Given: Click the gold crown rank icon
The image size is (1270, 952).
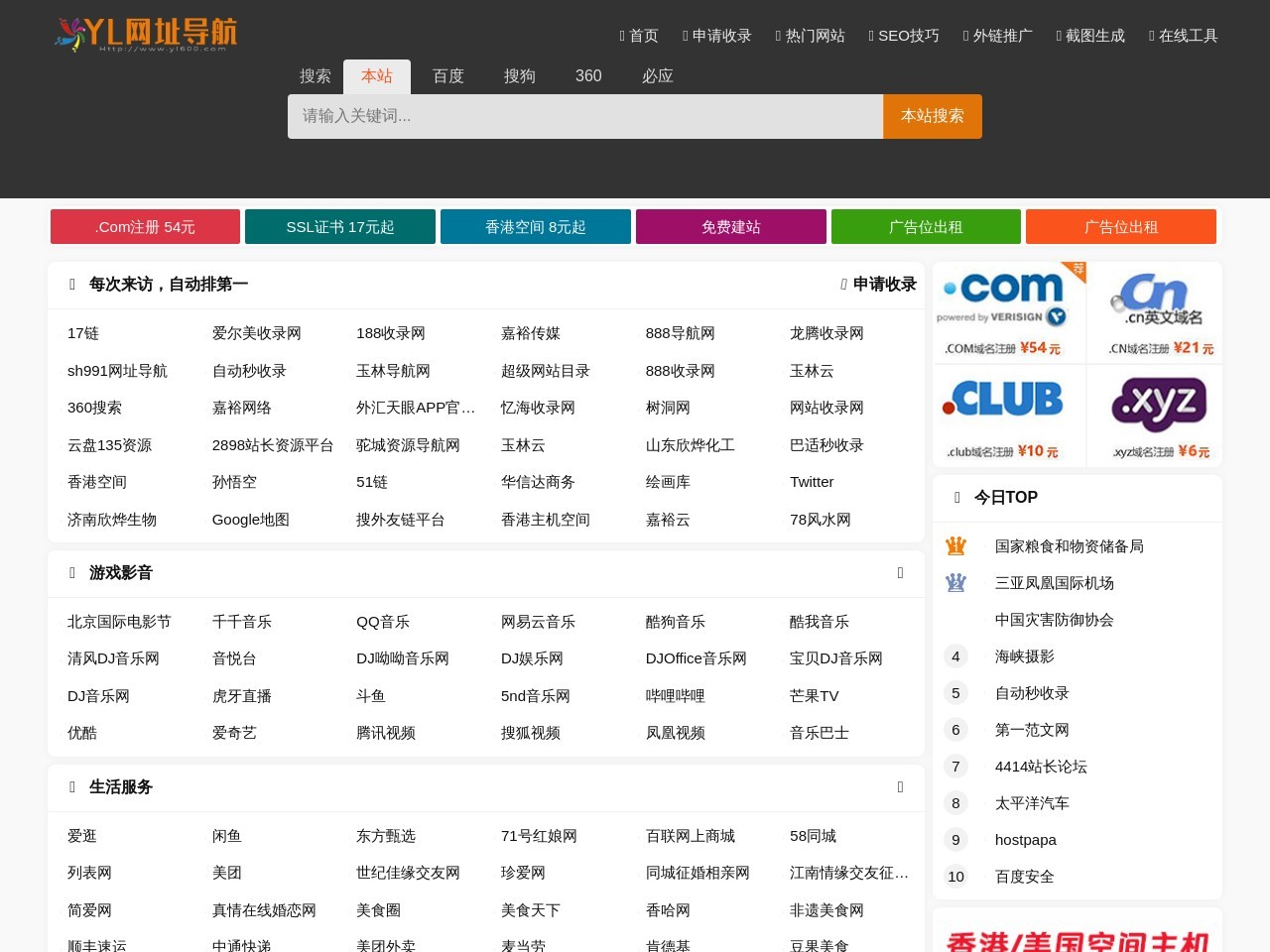Looking at the screenshot, I should pyautogui.click(x=955, y=546).
